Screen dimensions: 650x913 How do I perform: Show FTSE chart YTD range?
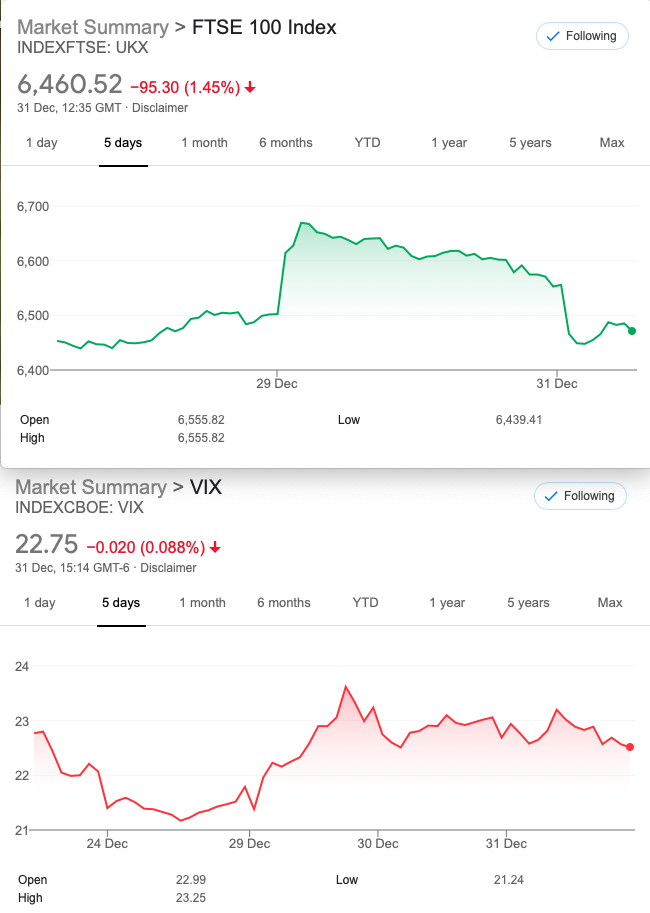coord(368,143)
